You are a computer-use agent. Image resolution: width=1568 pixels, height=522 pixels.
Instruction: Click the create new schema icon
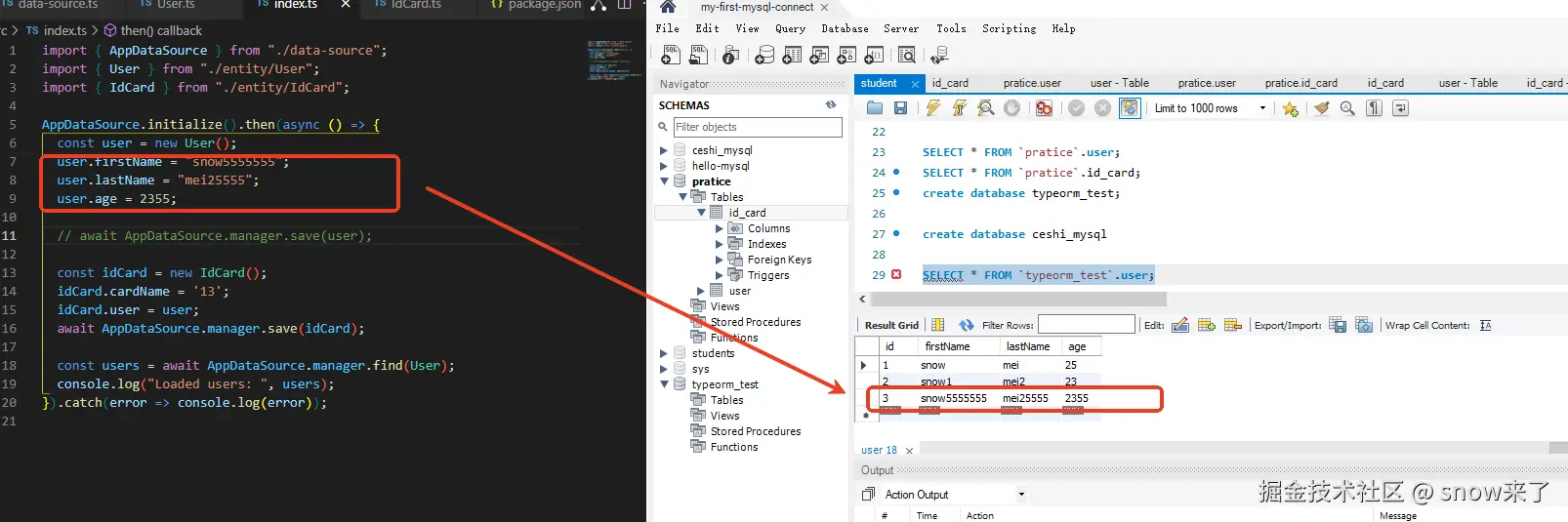coord(764,55)
